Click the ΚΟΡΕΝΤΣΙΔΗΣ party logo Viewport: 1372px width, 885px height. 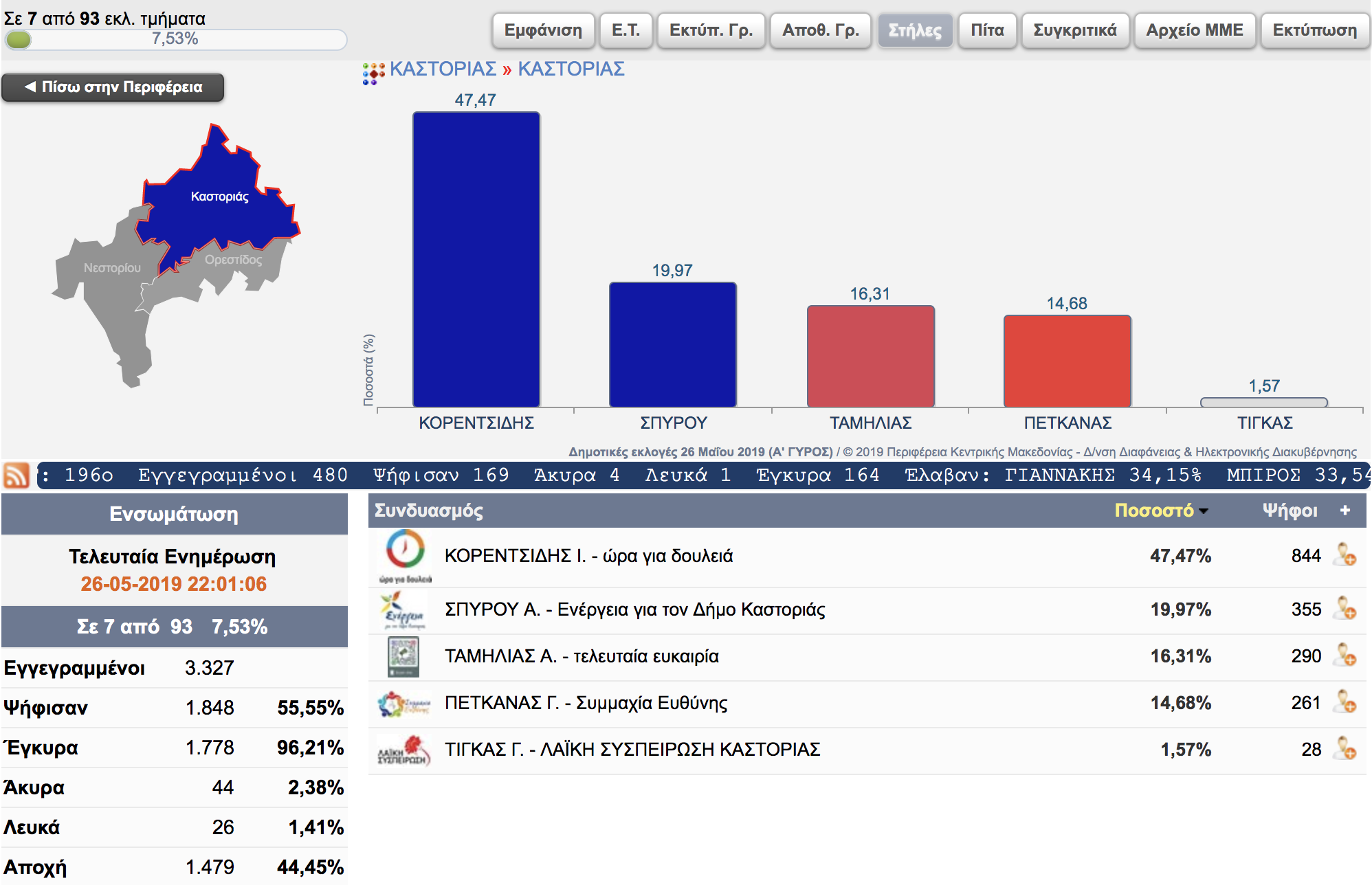(x=405, y=555)
